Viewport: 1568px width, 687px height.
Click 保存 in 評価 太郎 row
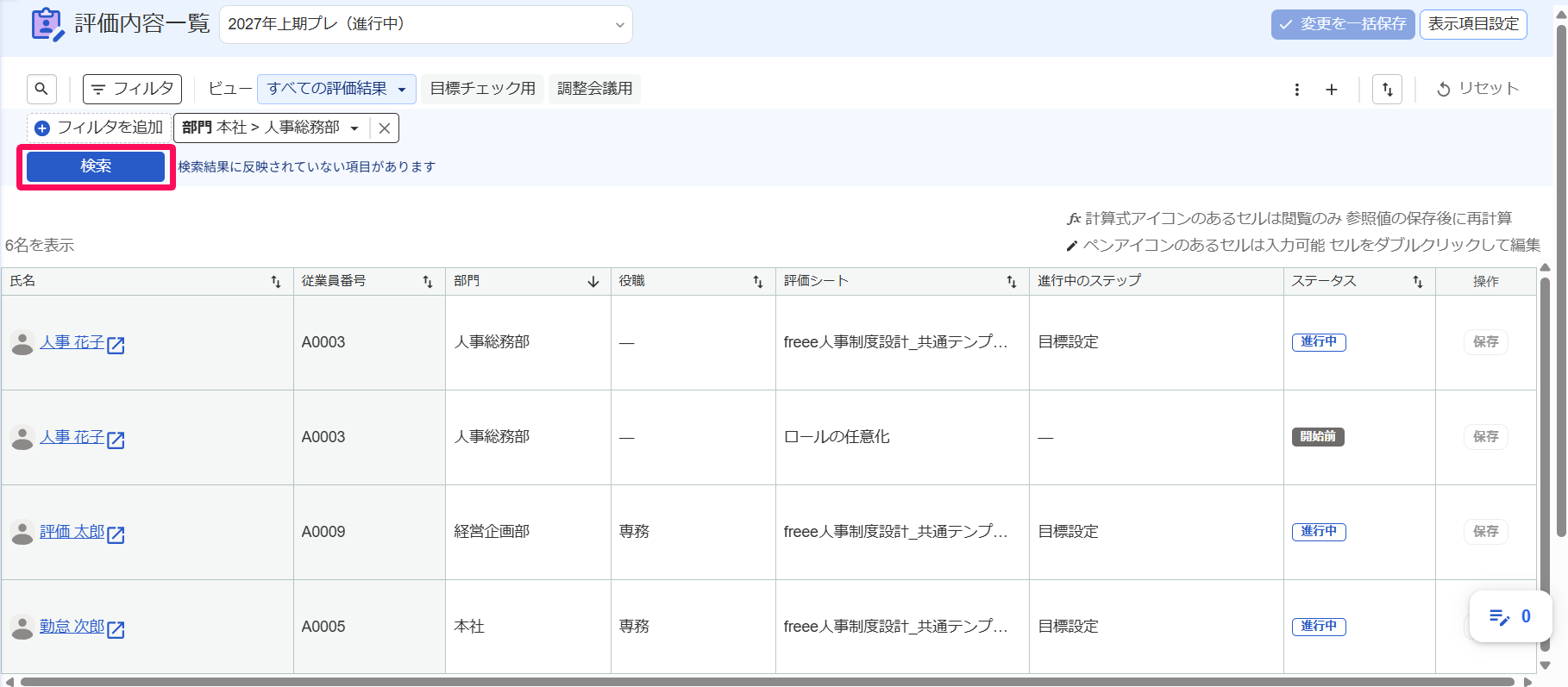1485,532
